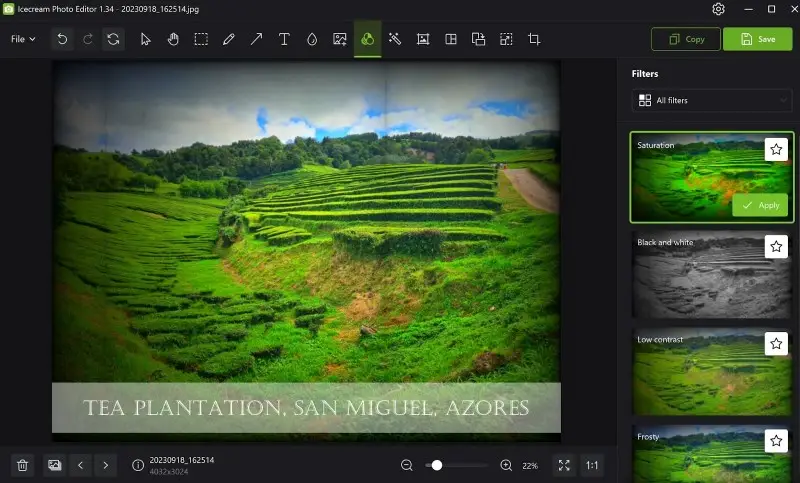The width and height of the screenshot is (800, 483).
Task: Open the Add image tool
Action: point(339,39)
